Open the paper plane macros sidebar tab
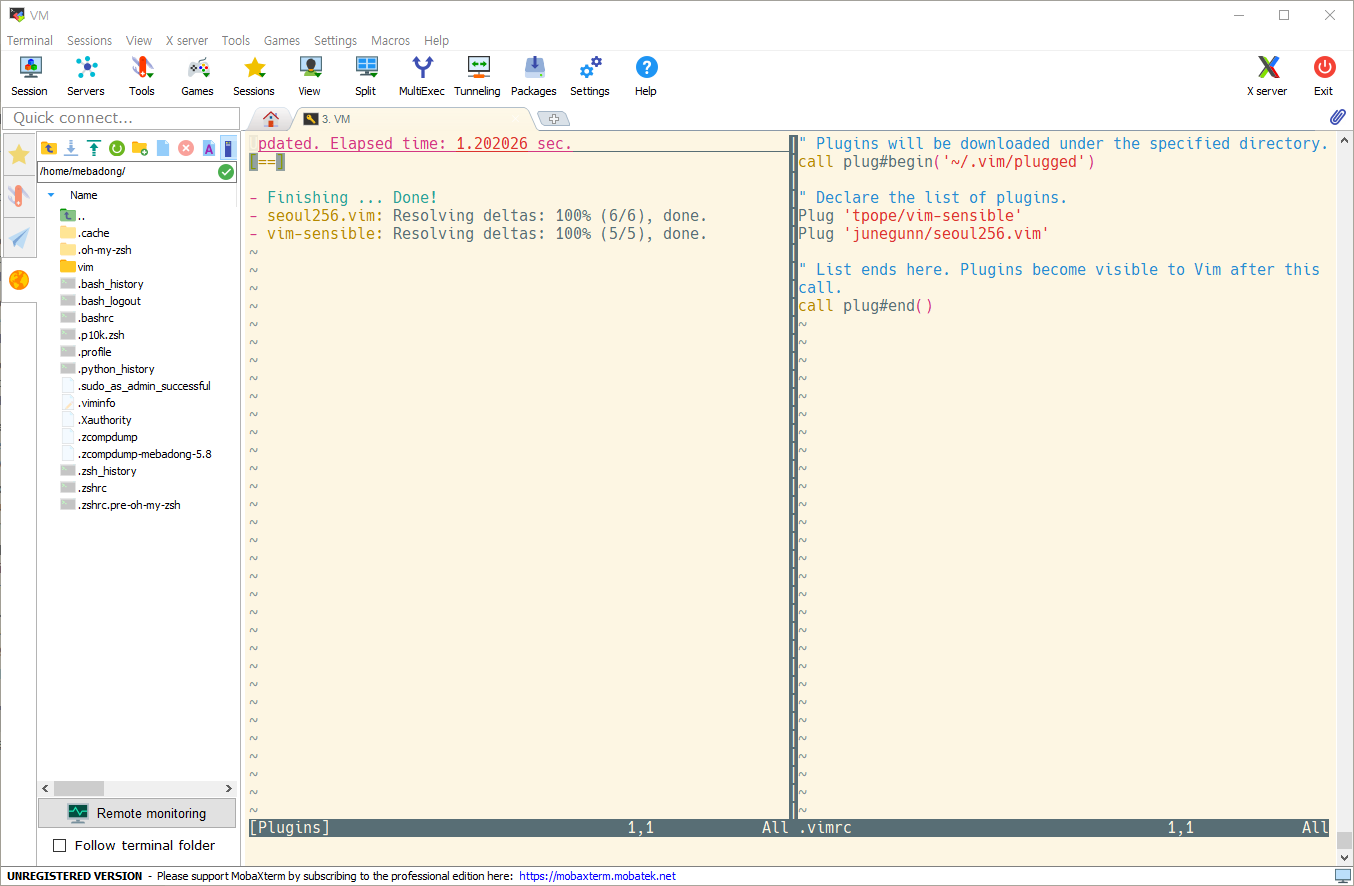1354x886 pixels. [18, 237]
